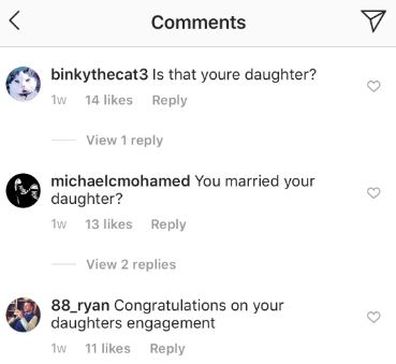The image size is (396, 364).
Task: Like 88_ryan's comment with the heart
Action: pos(373,317)
